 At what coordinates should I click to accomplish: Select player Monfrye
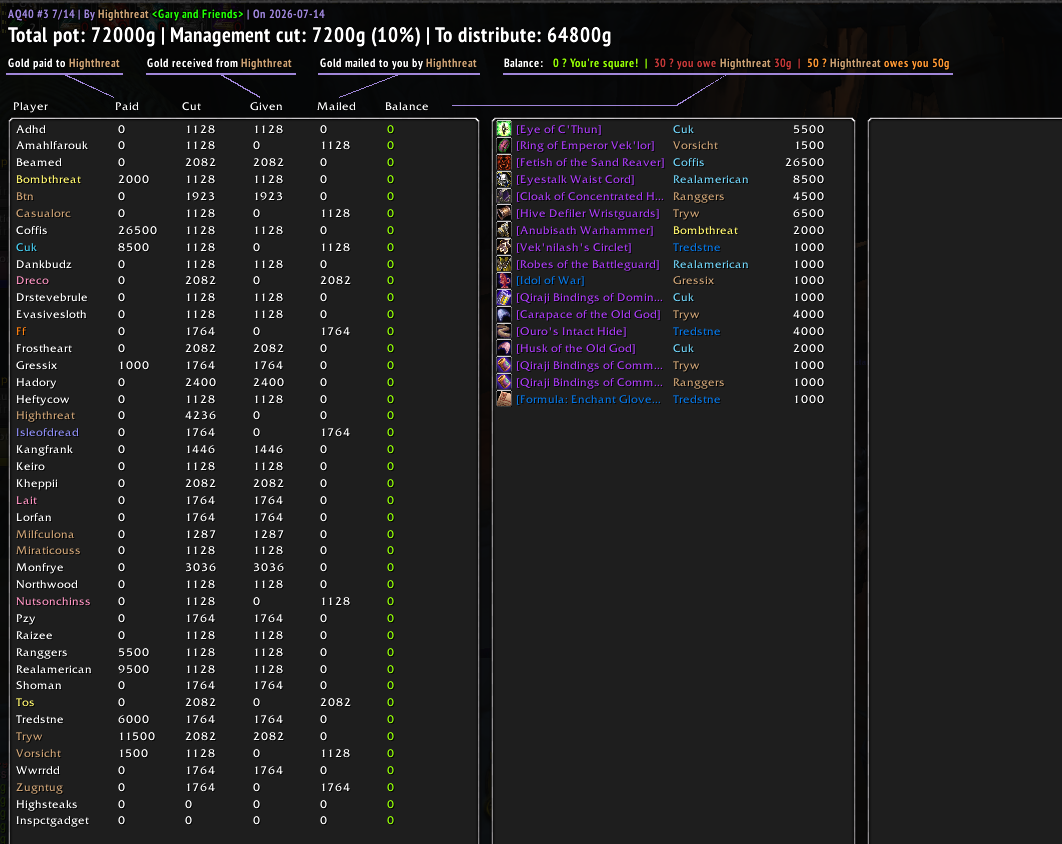pyautogui.click(x=39, y=567)
